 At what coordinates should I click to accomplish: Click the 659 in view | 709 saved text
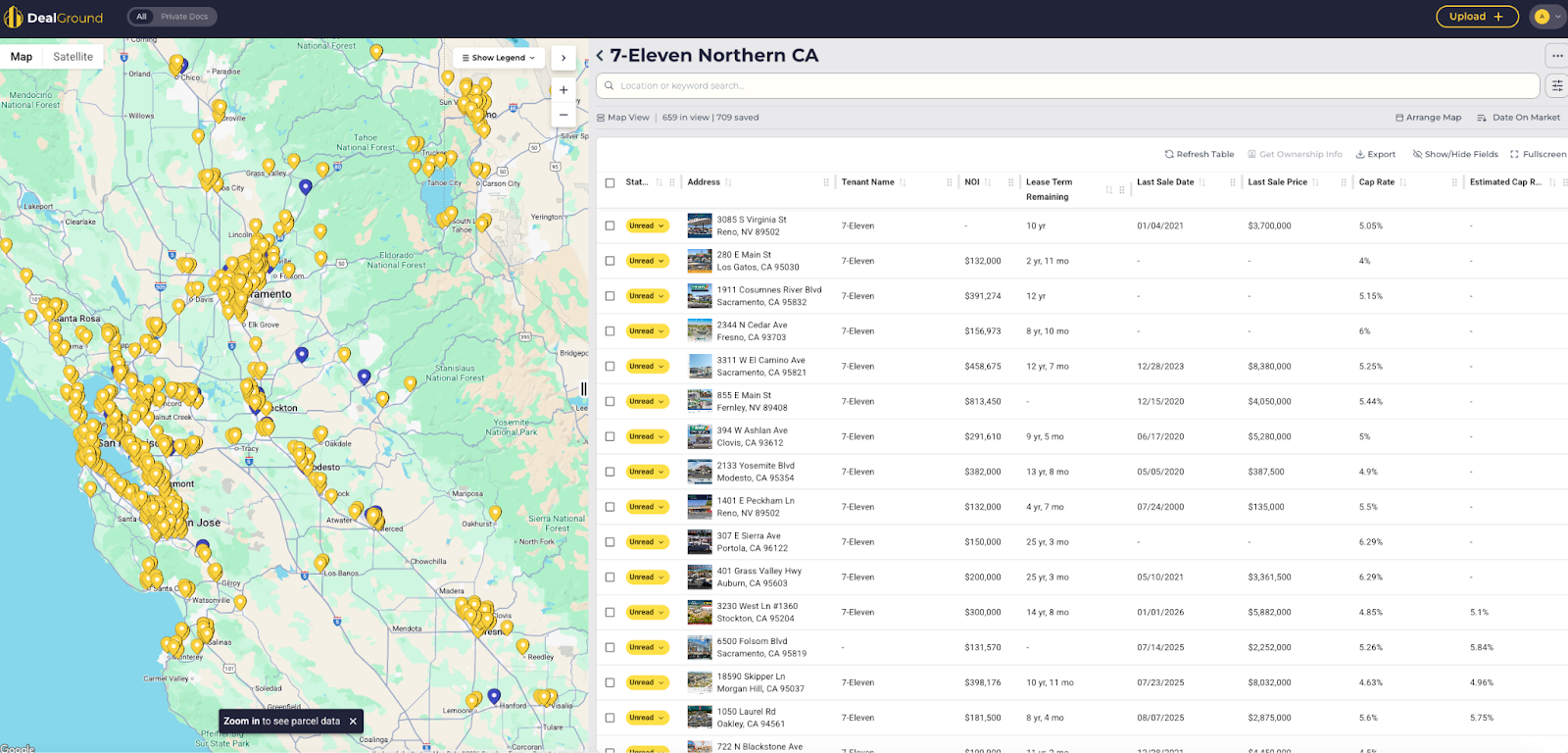710,118
